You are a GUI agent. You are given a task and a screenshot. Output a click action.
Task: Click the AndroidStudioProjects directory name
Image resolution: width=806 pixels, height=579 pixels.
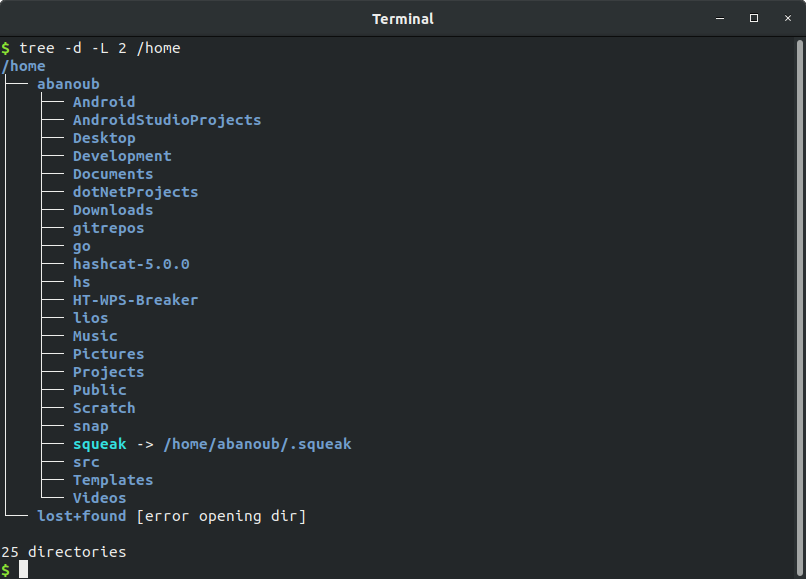pyautogui.click(x=166, y=120)
